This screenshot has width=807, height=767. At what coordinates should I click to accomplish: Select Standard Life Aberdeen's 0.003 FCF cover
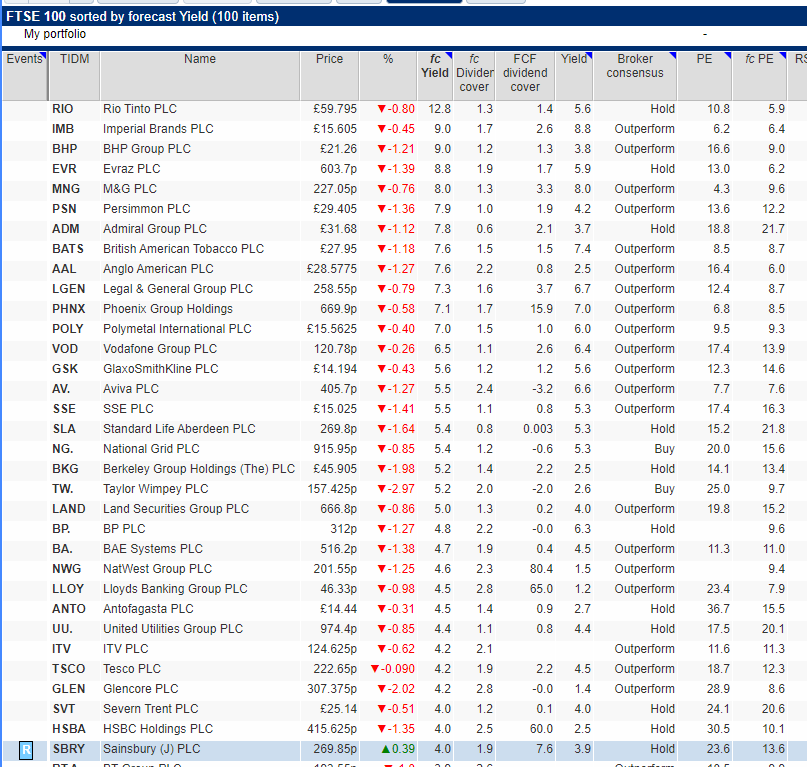(538, 429)
